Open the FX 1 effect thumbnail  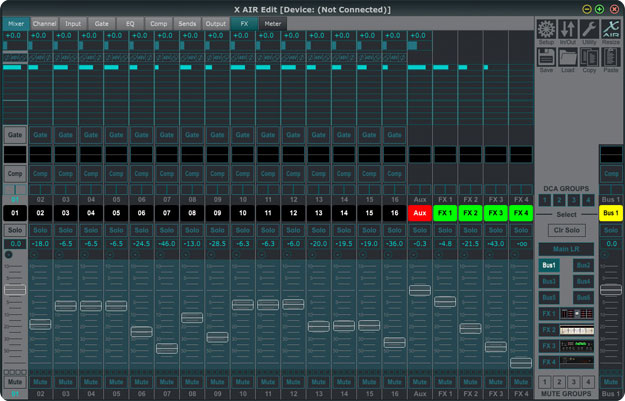coord(577,314)
